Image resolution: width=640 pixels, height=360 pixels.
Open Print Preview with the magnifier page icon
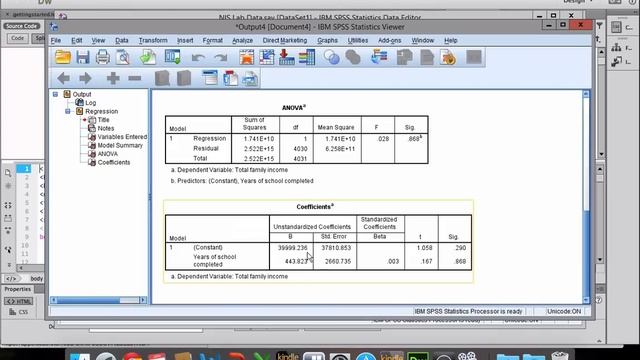pyautogui.click(x=122, y=57)
